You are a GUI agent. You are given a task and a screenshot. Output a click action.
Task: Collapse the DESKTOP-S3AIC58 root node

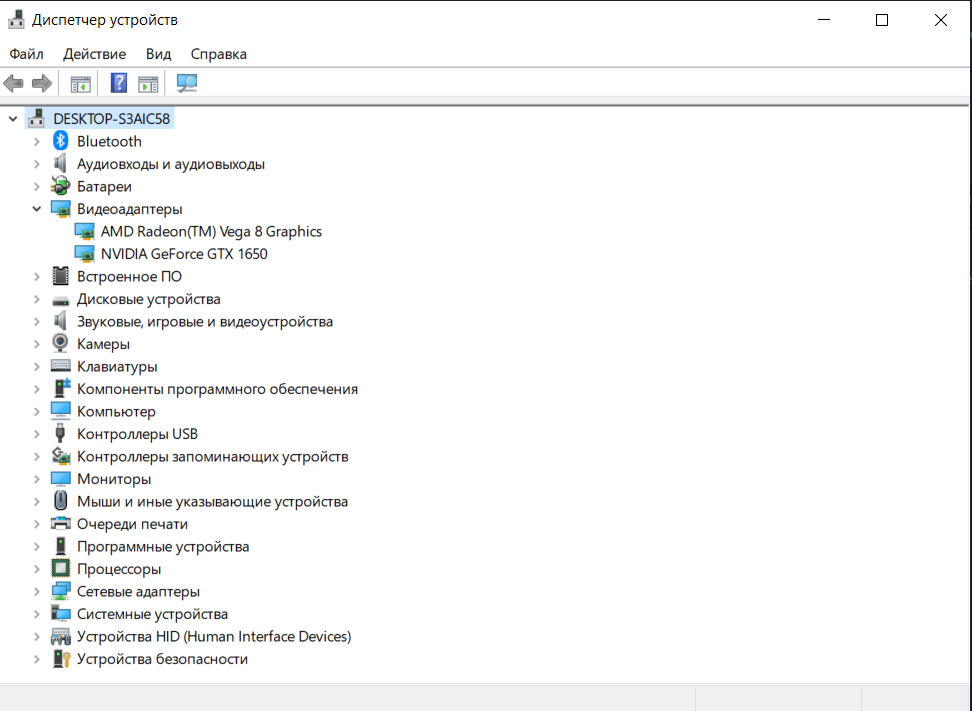(13, 118)
